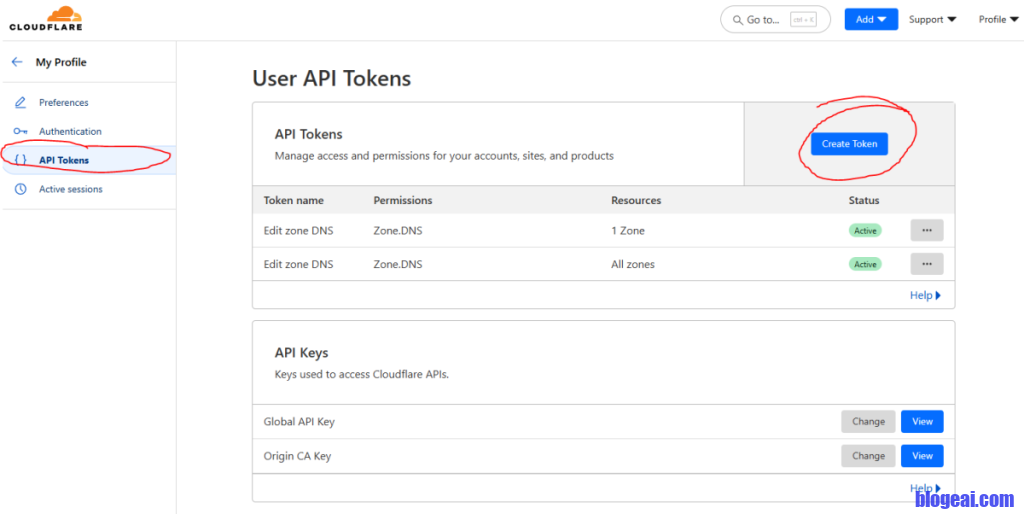
Task: Click the Active status badge for All zones token
Action: click(865, 264)
